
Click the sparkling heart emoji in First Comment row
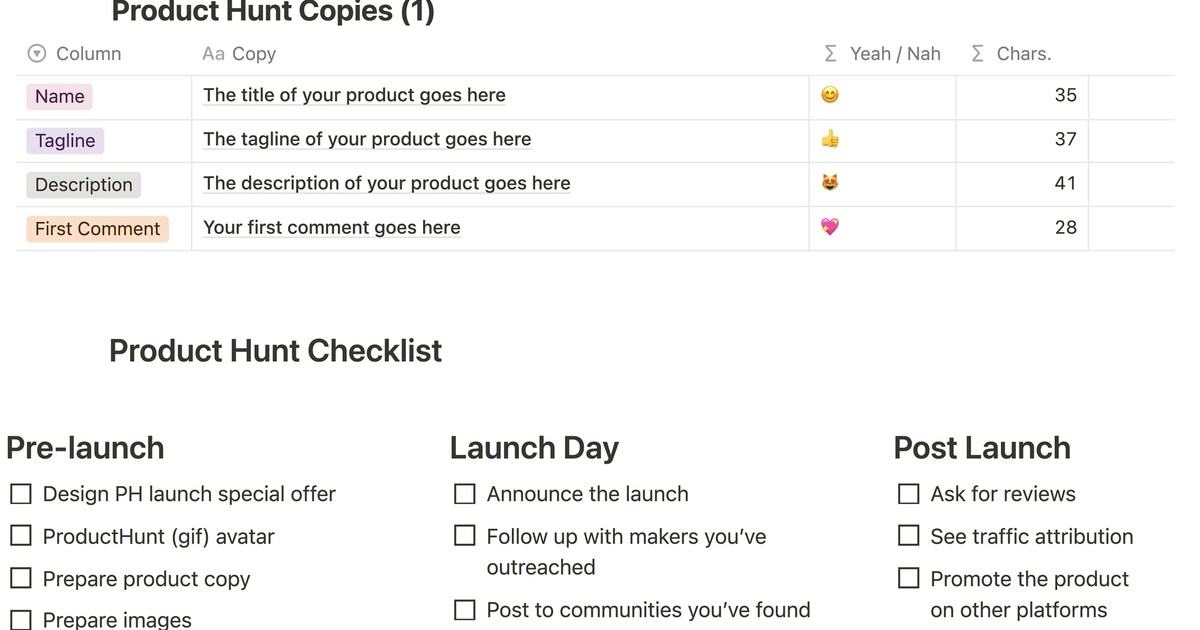point(830,228)
